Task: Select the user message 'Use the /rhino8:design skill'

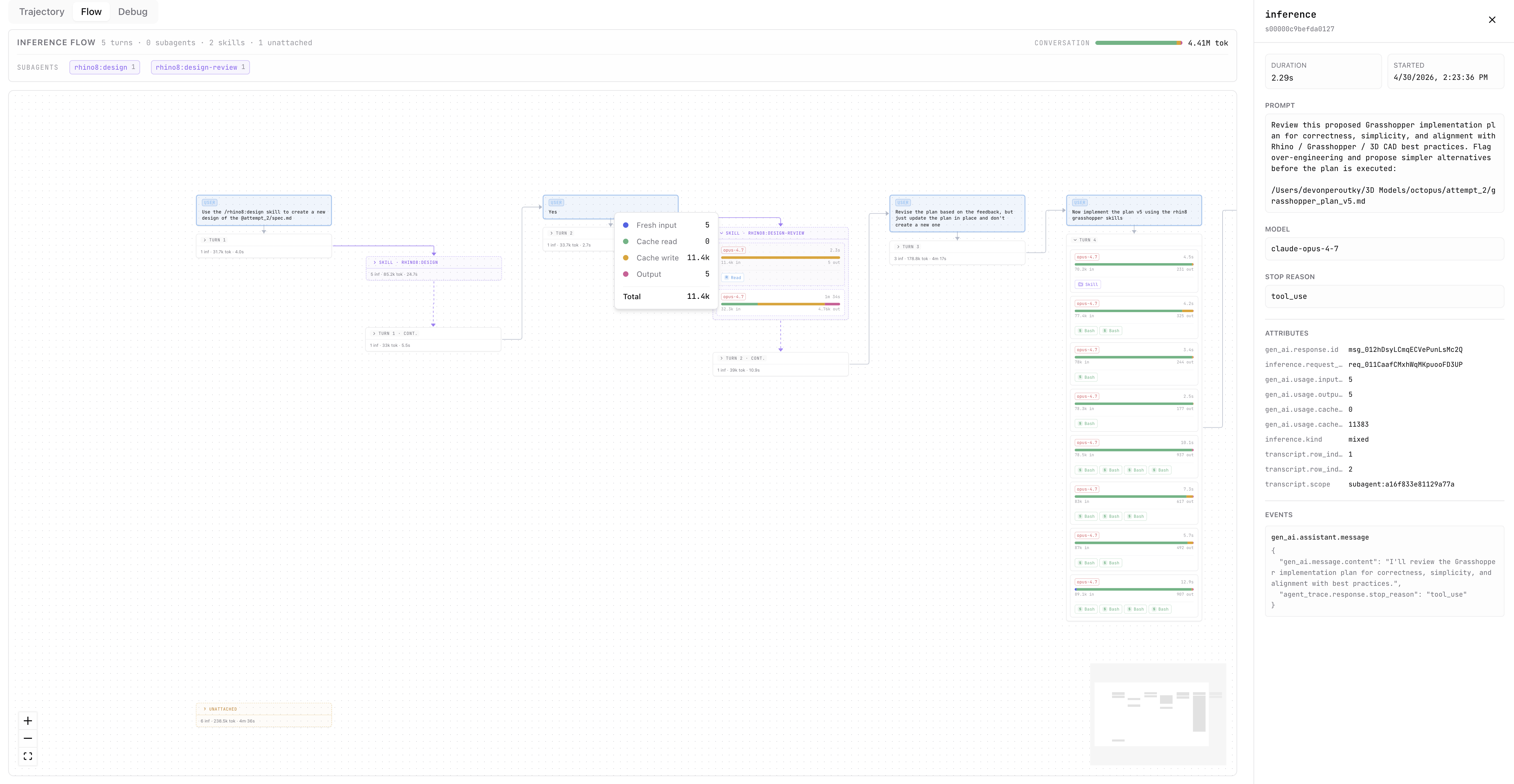Action: [x=264, y=210]
